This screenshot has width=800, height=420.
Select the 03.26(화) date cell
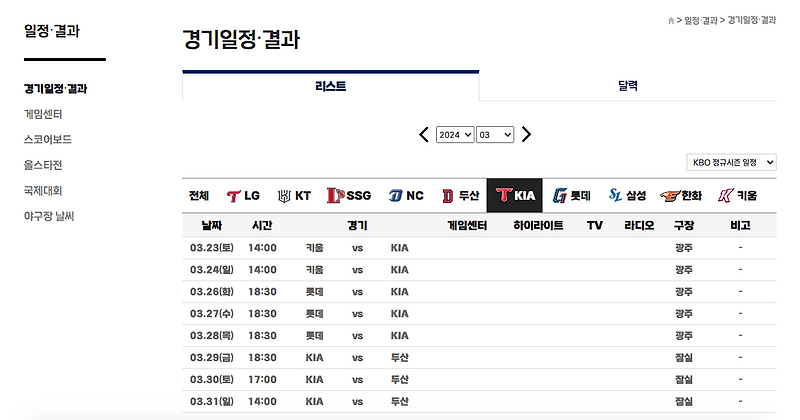click(212, 292)
